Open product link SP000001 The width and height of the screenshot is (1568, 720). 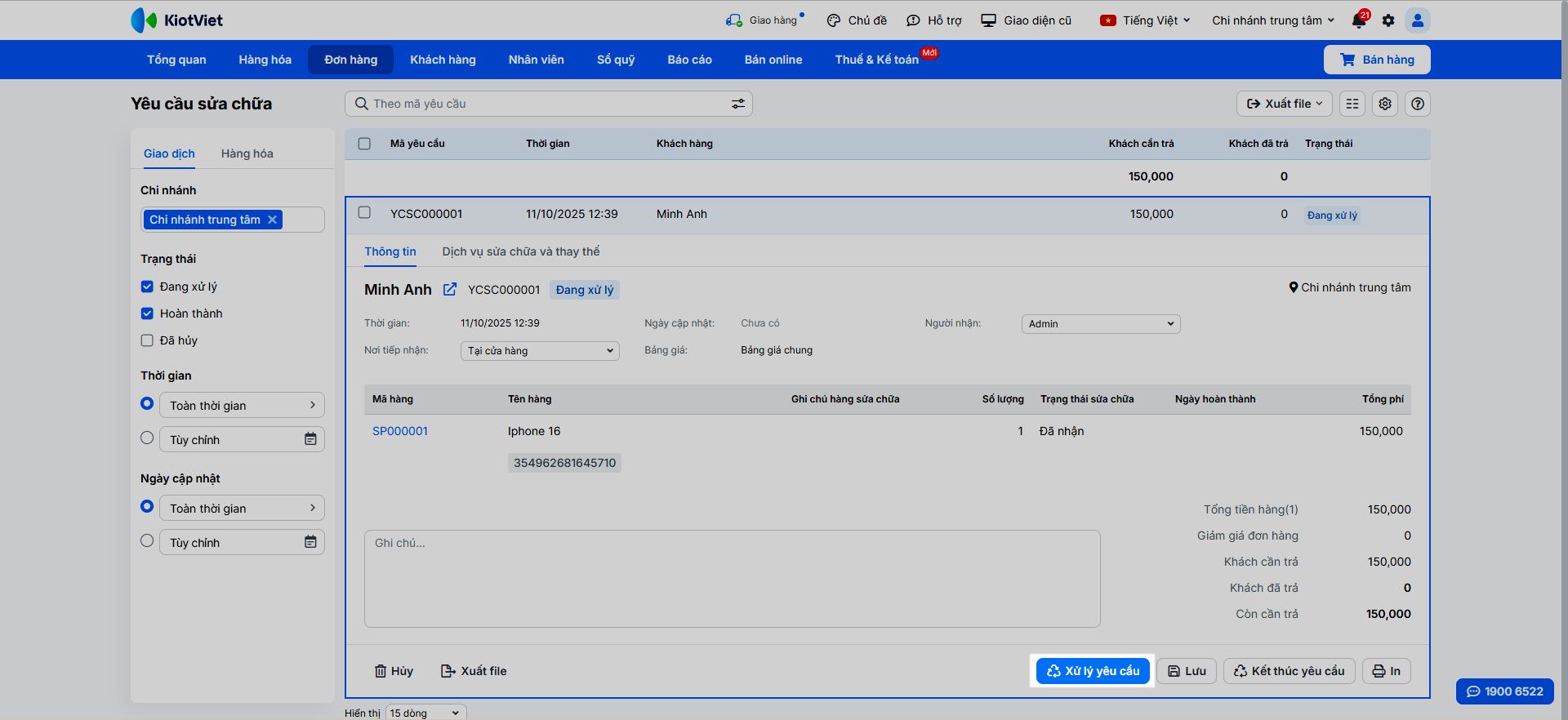tap(400, 431)
